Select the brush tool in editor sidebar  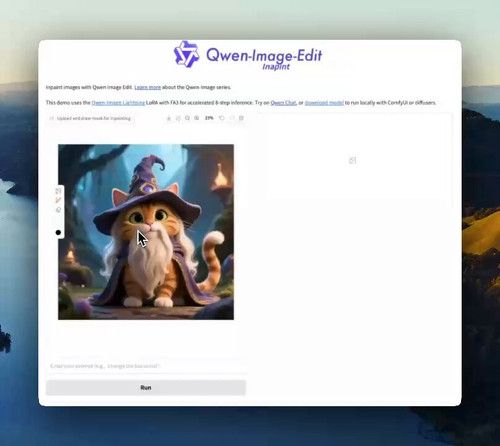58,200
